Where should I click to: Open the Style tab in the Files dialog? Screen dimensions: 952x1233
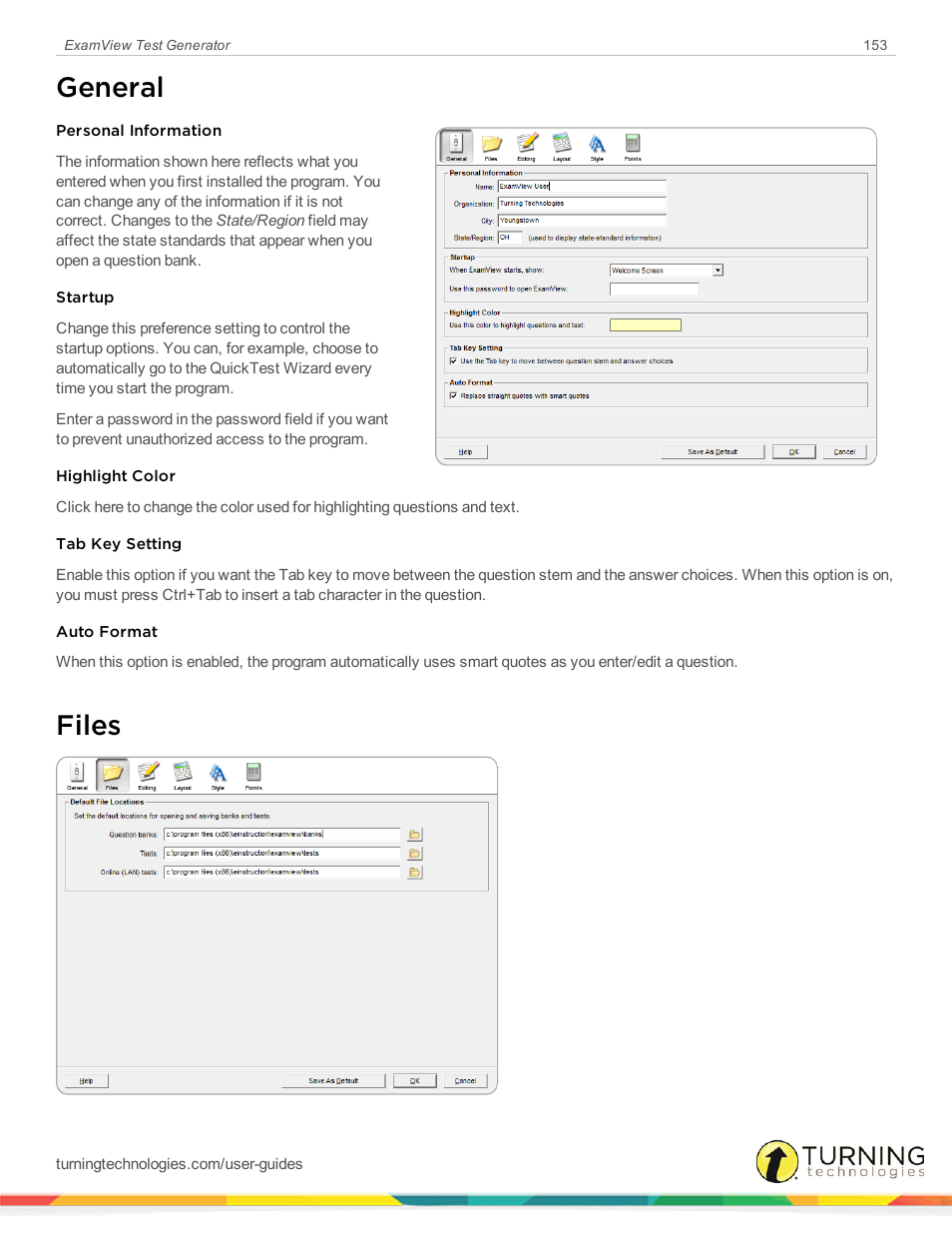tap(218, 775)
